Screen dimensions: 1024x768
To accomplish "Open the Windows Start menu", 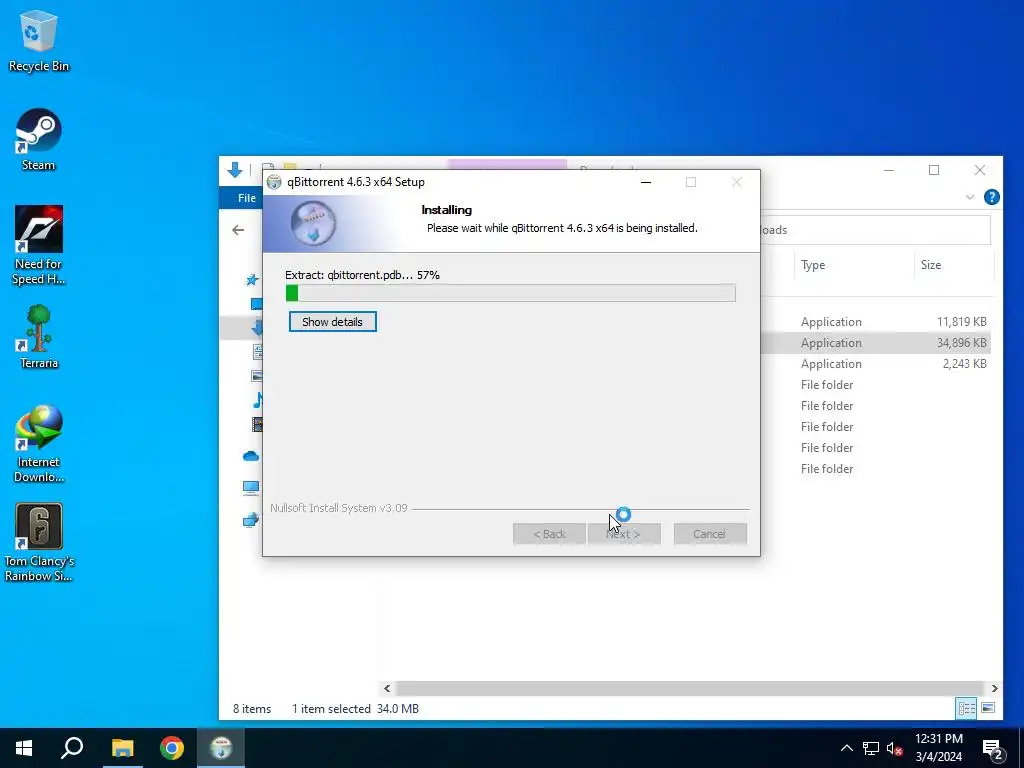I will pyautogui.click(x=24, y=748).
